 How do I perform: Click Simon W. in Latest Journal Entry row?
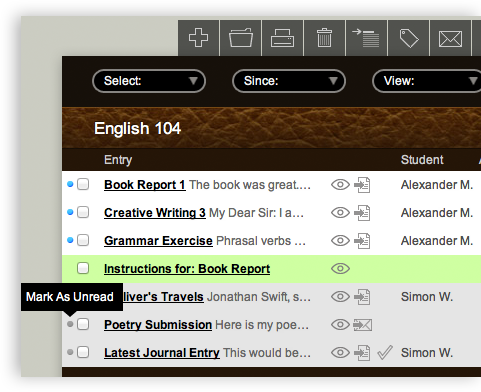coord(427,353)
